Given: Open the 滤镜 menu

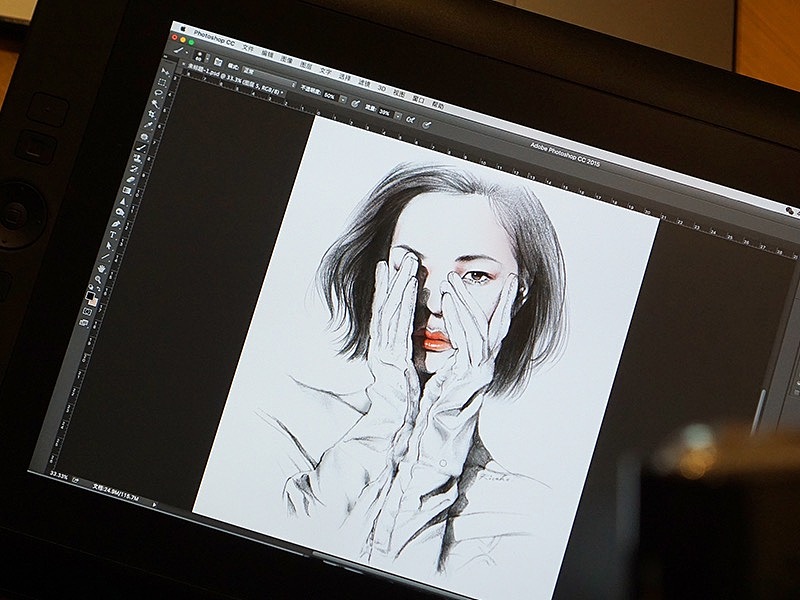Looking at the screenshot, I should coord(363,81).
